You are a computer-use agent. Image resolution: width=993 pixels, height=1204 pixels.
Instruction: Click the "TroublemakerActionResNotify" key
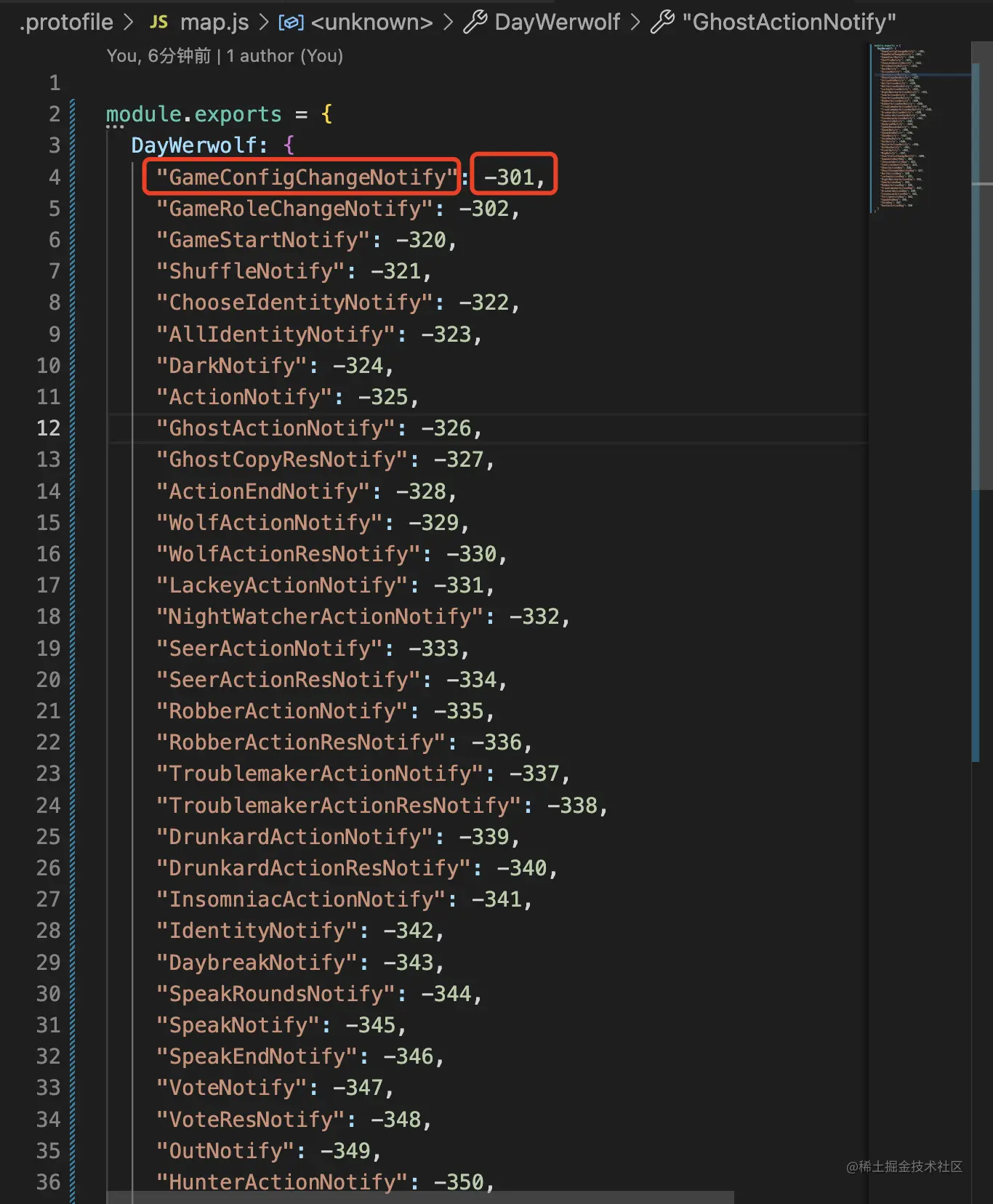pyautogui.click(x=339, y=806)
